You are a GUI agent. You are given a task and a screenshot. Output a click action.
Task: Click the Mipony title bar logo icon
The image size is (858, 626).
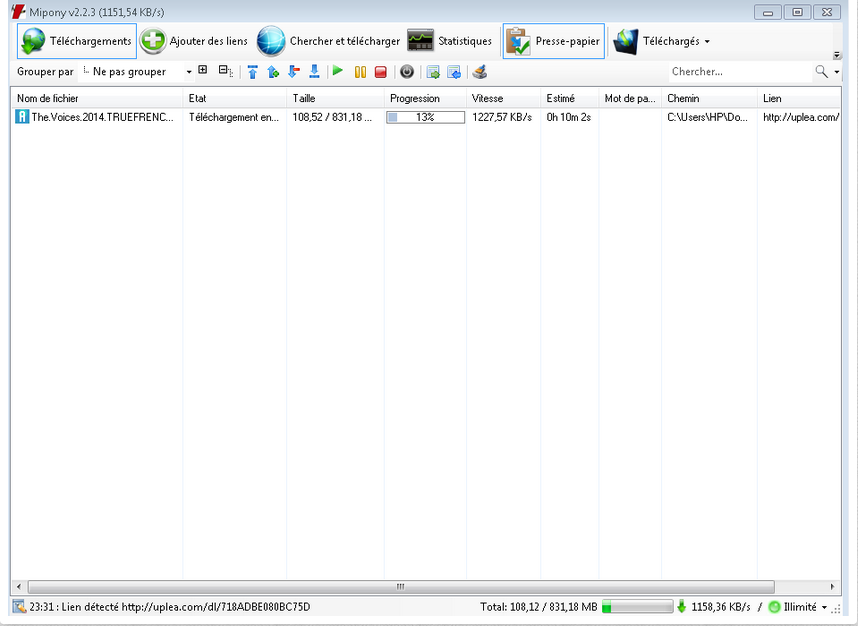pos(19,11)
